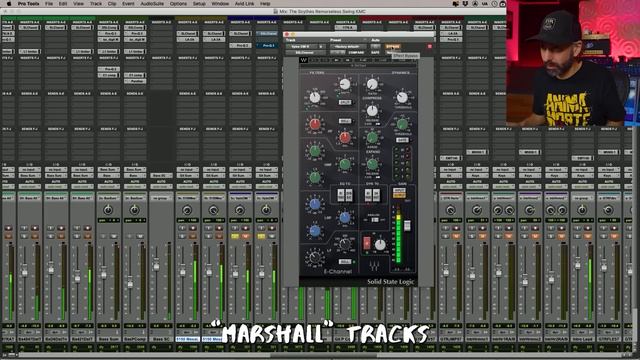Click the Bass SC track volume fader
This screenshot has width=640, height=360.
click(x=156, y=266)
